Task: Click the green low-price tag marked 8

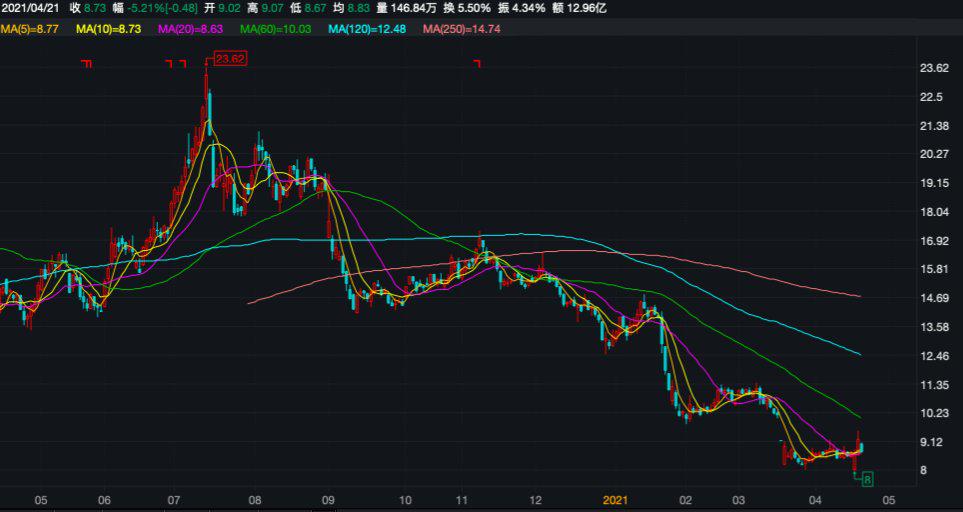Action: 867,479
